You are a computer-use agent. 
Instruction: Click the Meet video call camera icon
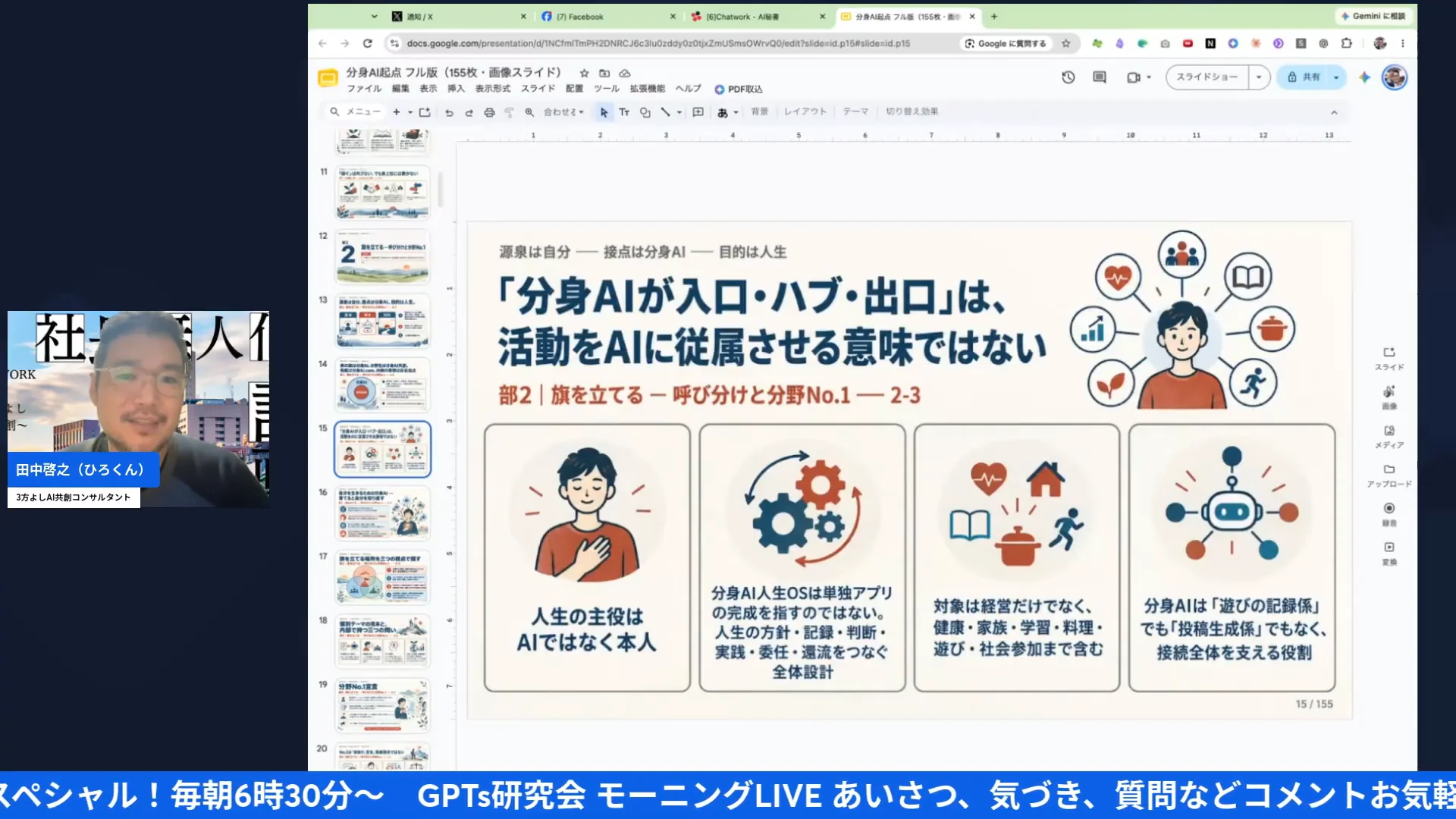tap(1133, 77)
